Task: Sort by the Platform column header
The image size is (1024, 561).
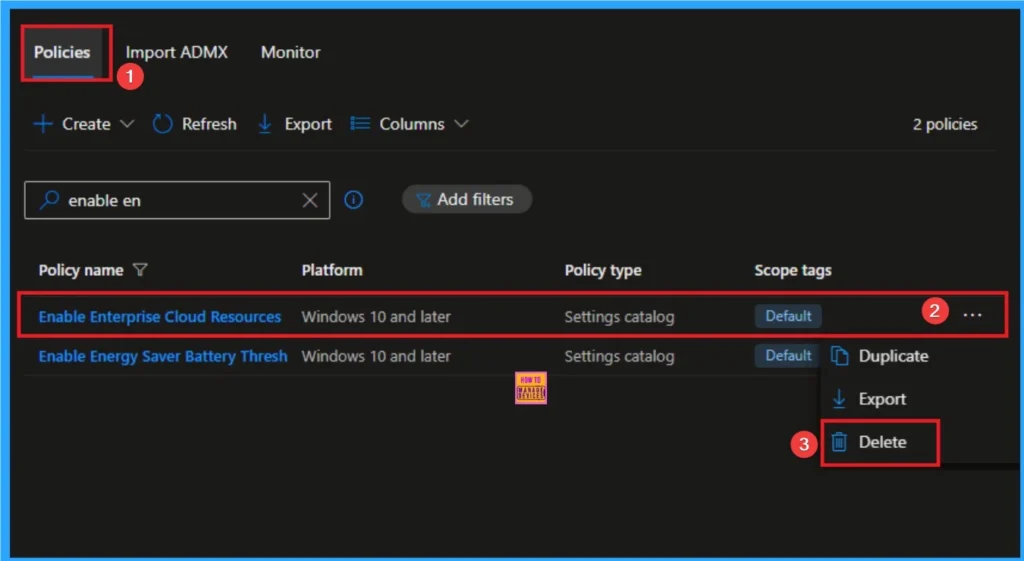Action: tap(332, 270)
